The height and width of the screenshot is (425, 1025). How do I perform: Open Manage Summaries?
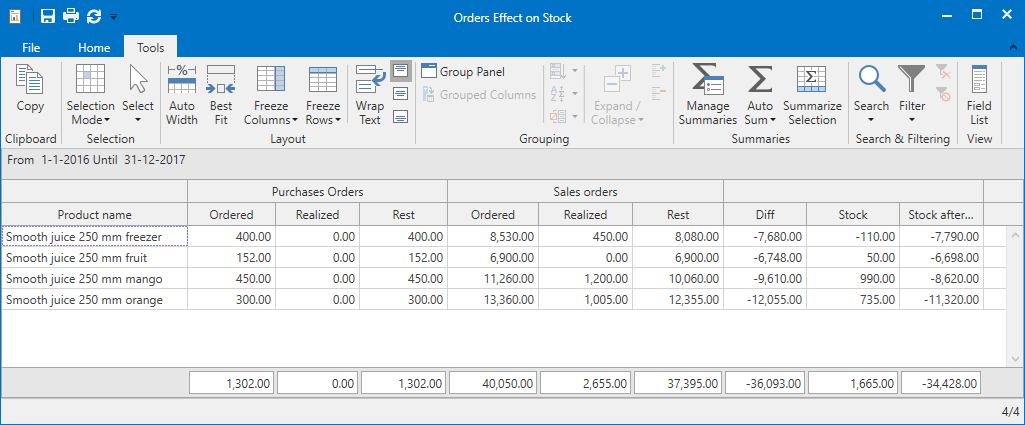[707, 95]
